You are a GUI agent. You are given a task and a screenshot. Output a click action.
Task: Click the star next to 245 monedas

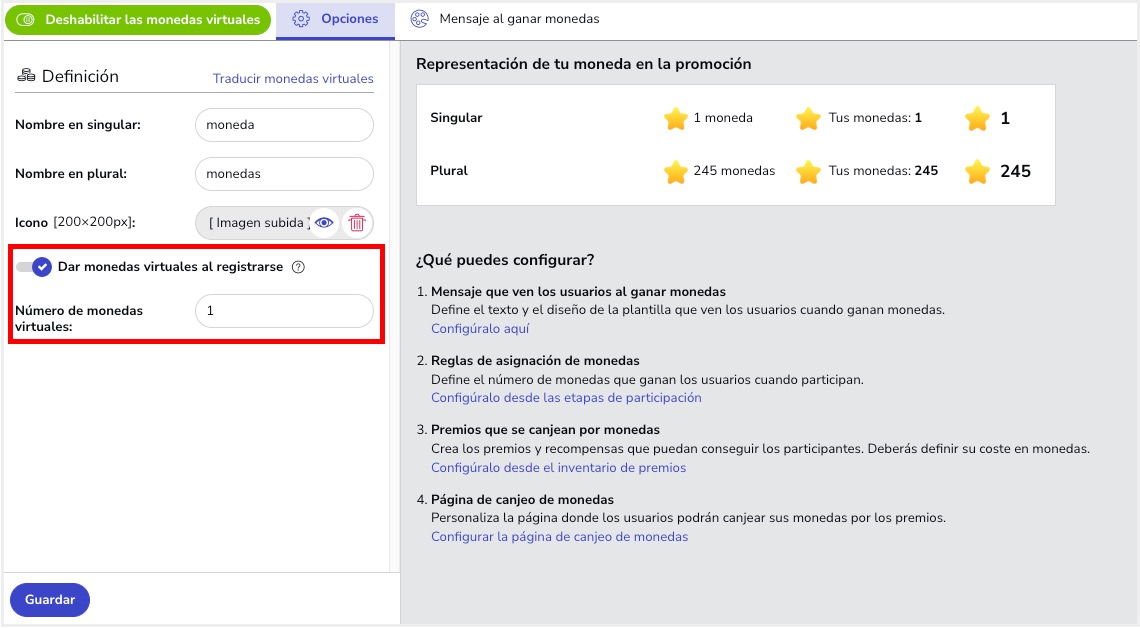pos(676,172)
